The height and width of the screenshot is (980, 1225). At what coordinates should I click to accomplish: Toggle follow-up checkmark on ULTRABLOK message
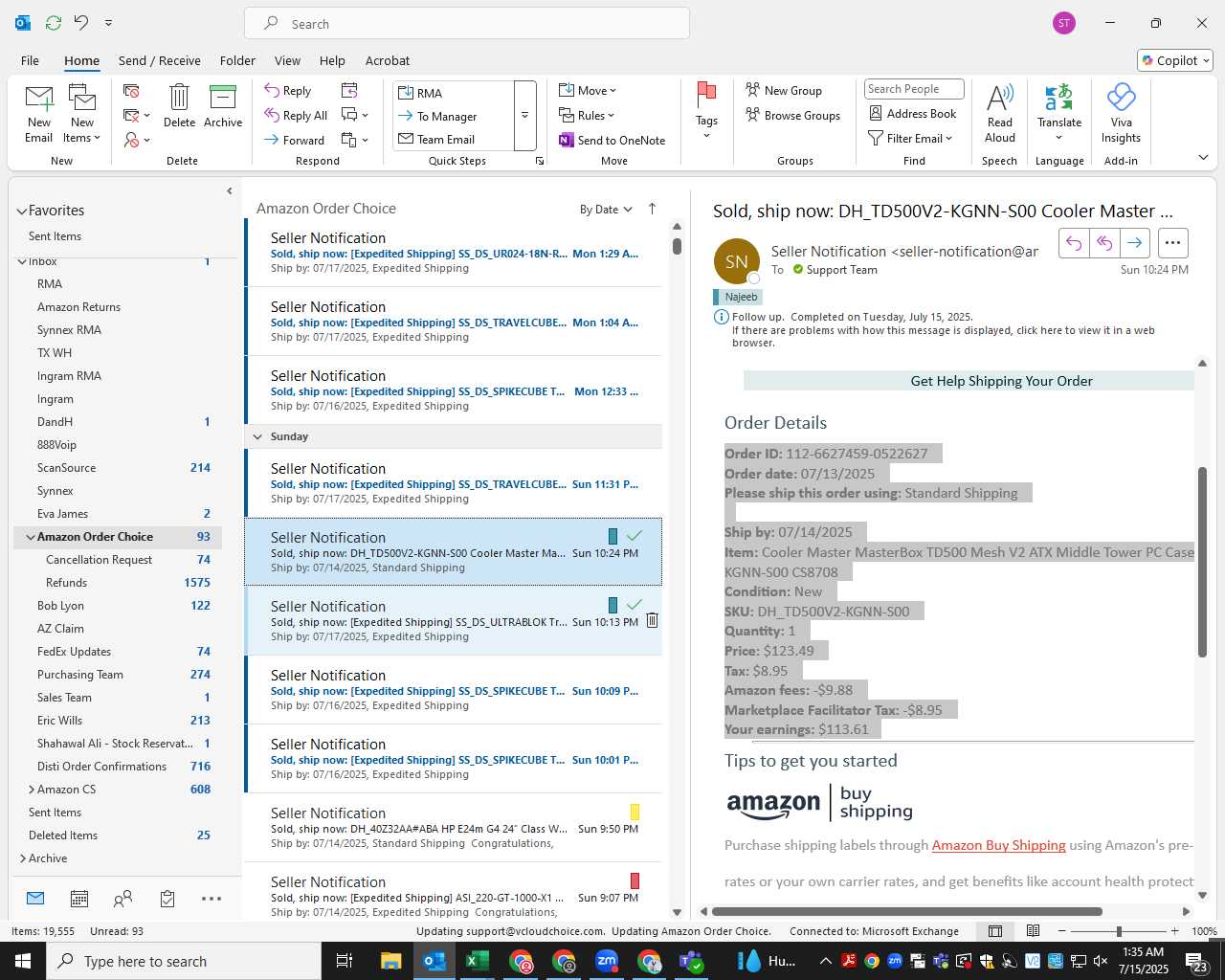(634, 605)
